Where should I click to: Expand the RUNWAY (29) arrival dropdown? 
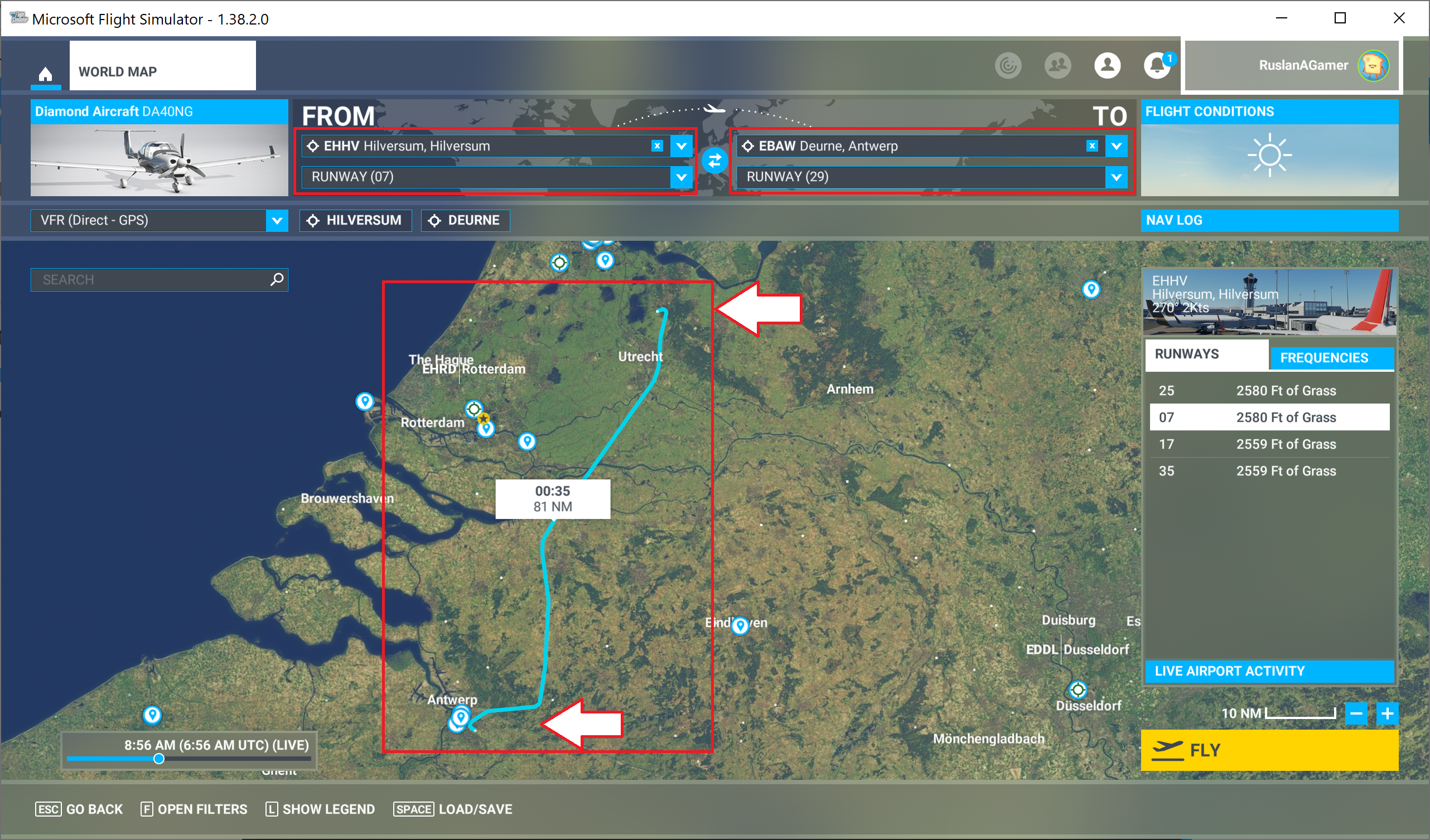1116,177
